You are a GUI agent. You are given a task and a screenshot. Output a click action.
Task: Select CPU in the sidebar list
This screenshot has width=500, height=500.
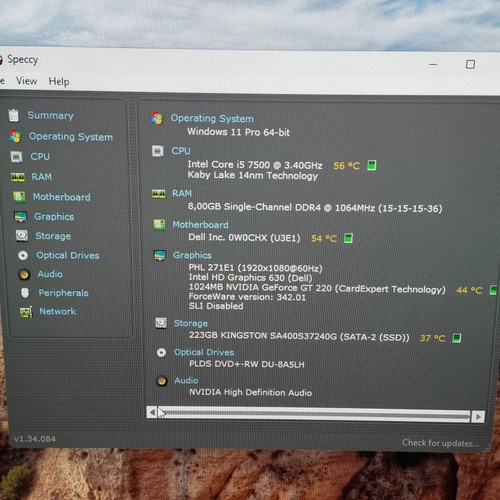(x=40, y=156)
